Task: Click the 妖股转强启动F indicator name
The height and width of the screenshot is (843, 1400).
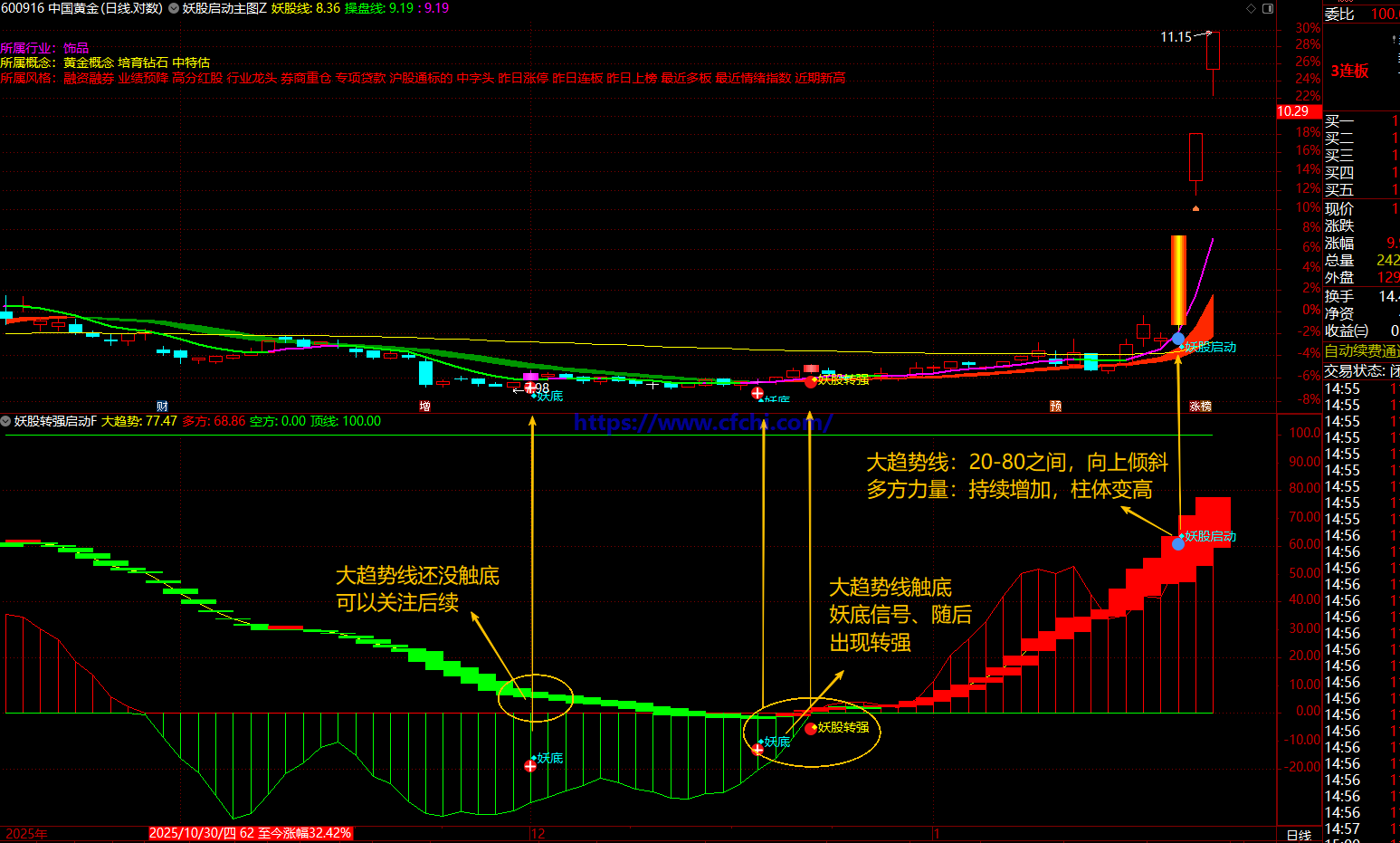Action: point(55,421)
